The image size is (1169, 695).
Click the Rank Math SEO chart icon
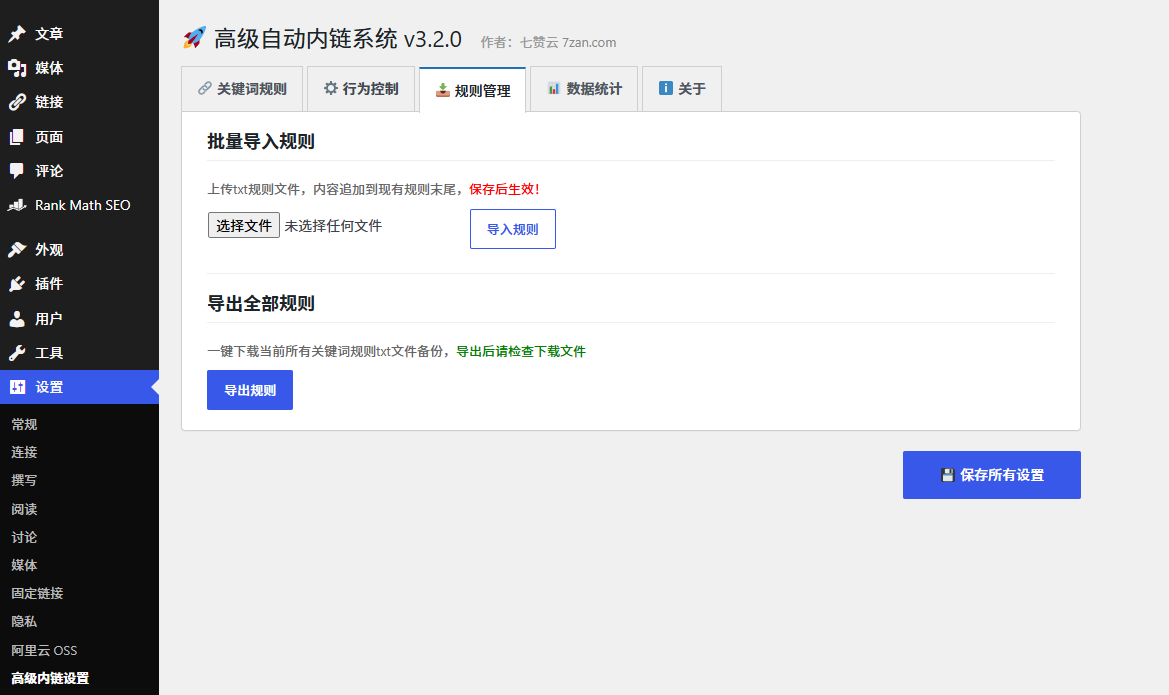pyautogui.click(x=17, y=205)
